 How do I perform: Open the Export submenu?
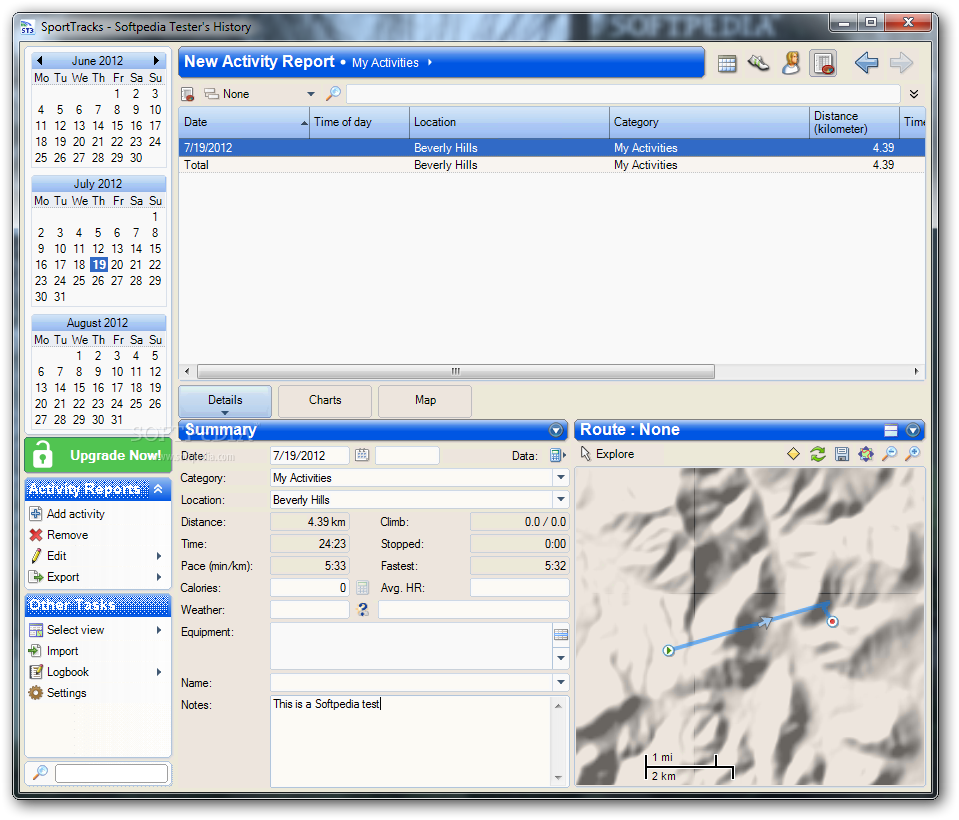tap(97, 577)
